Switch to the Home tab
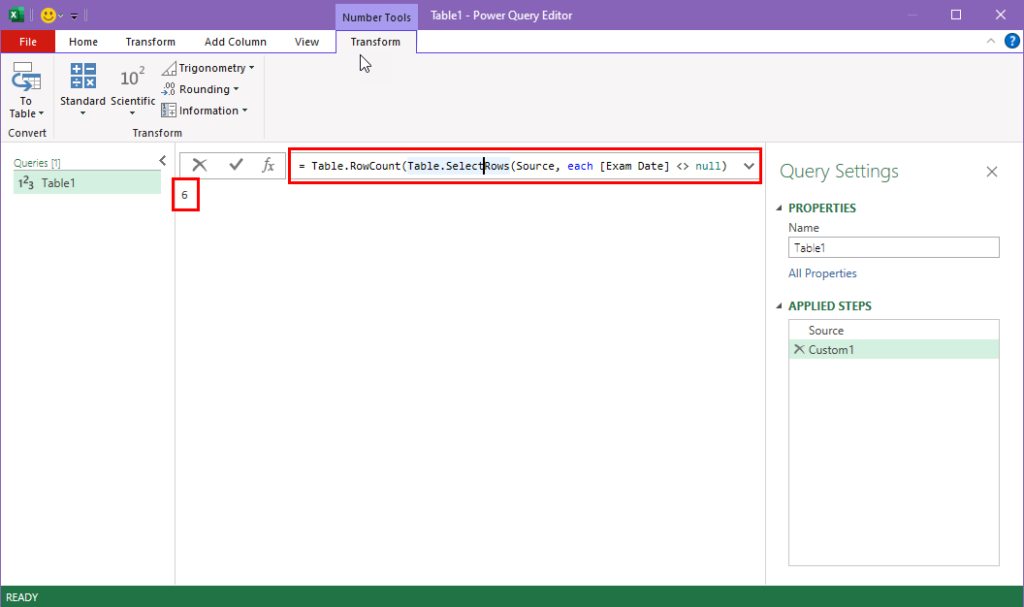1024x607 pixels. click(83, 42)
